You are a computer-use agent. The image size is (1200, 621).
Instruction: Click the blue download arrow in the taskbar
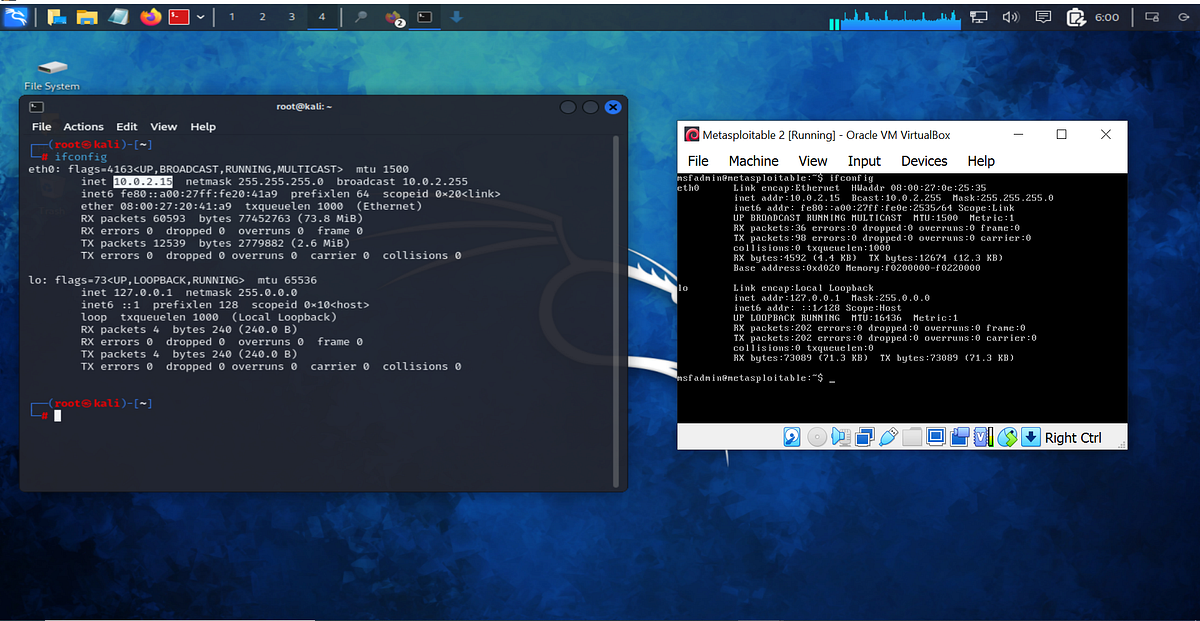456,15
